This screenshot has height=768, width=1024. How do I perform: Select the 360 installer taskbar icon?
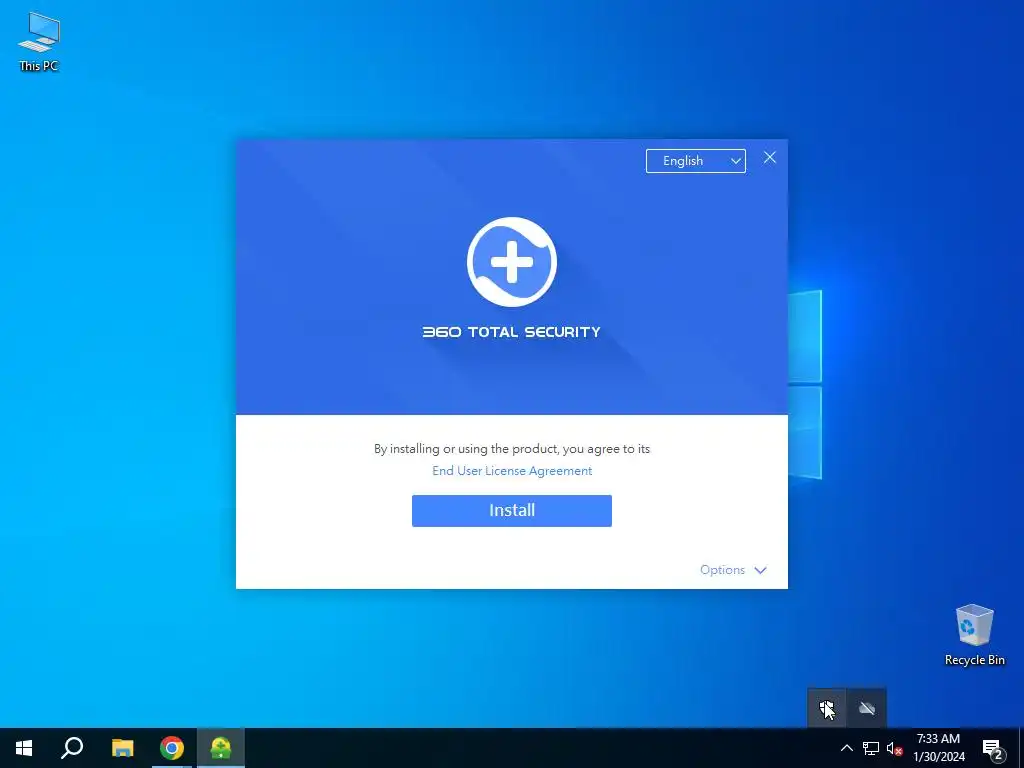(x=221, y=748)
